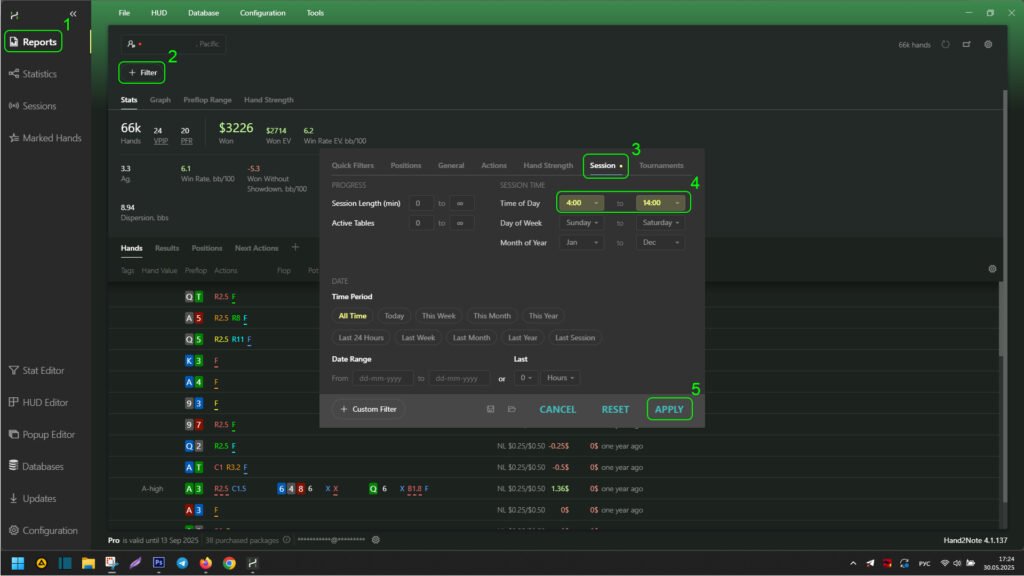
Task: Click the refresh icon beside 66k hands
Action: coord(945,45)
